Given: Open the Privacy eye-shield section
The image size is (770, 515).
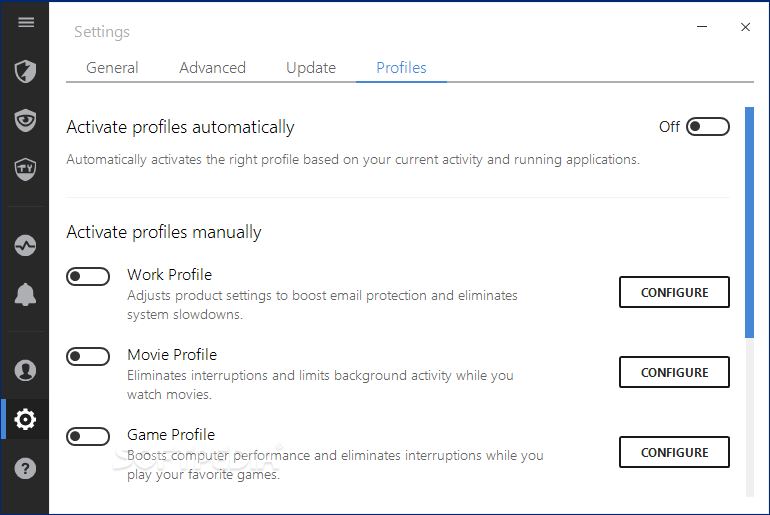Looking at the screenshot, I should tap(25, 120).
